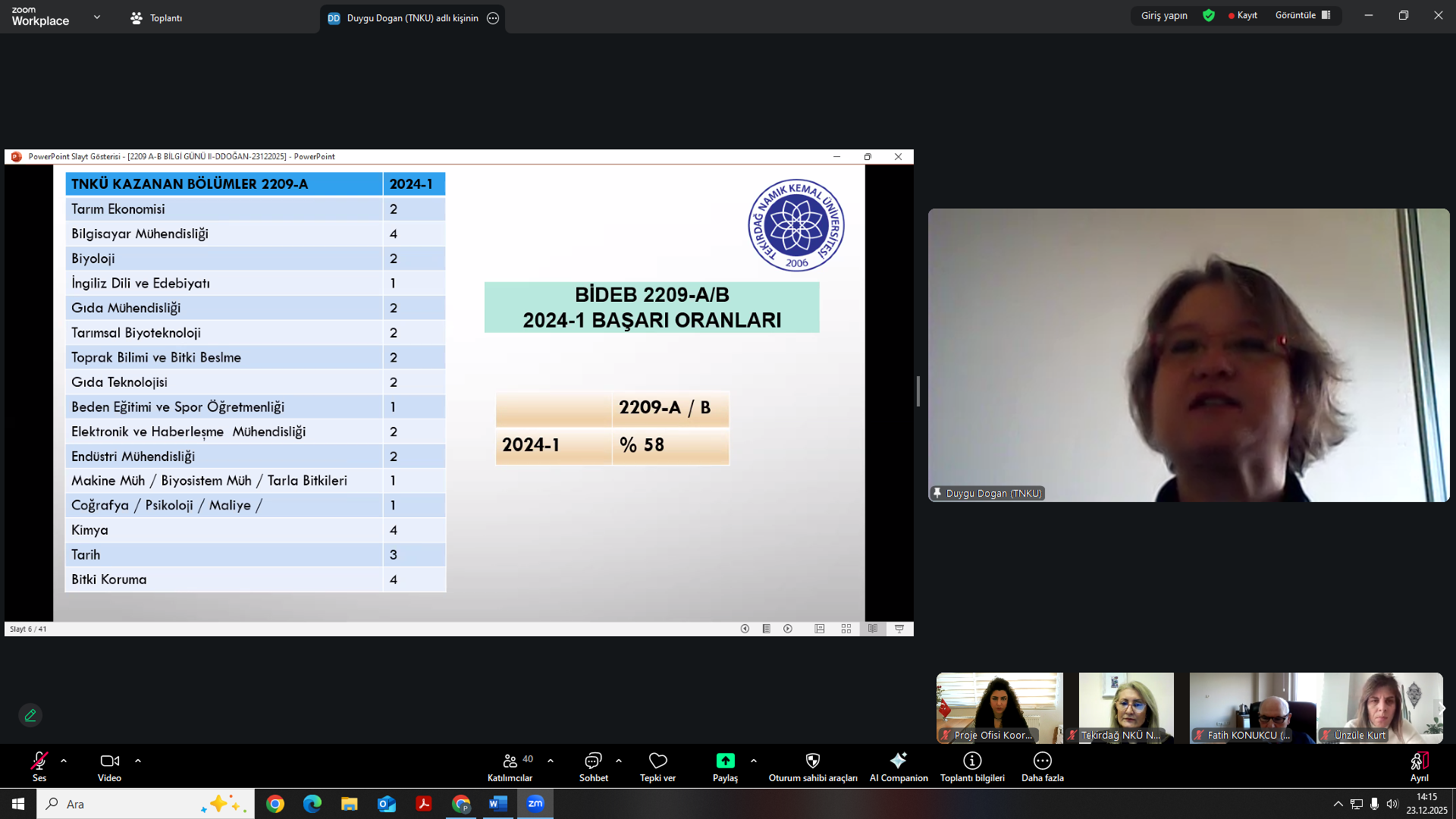Click the green annotation pencil icon
The height and width of the screenshot is (819, 1456).
[x=30, y=715]
